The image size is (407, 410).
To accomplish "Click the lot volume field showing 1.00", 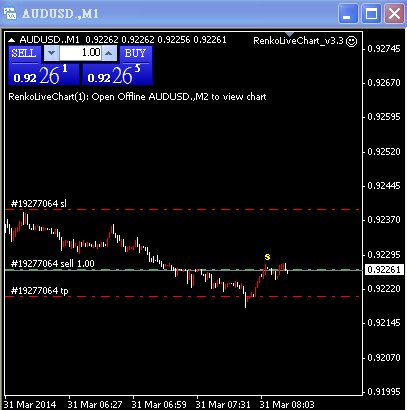I will (80, 53).
